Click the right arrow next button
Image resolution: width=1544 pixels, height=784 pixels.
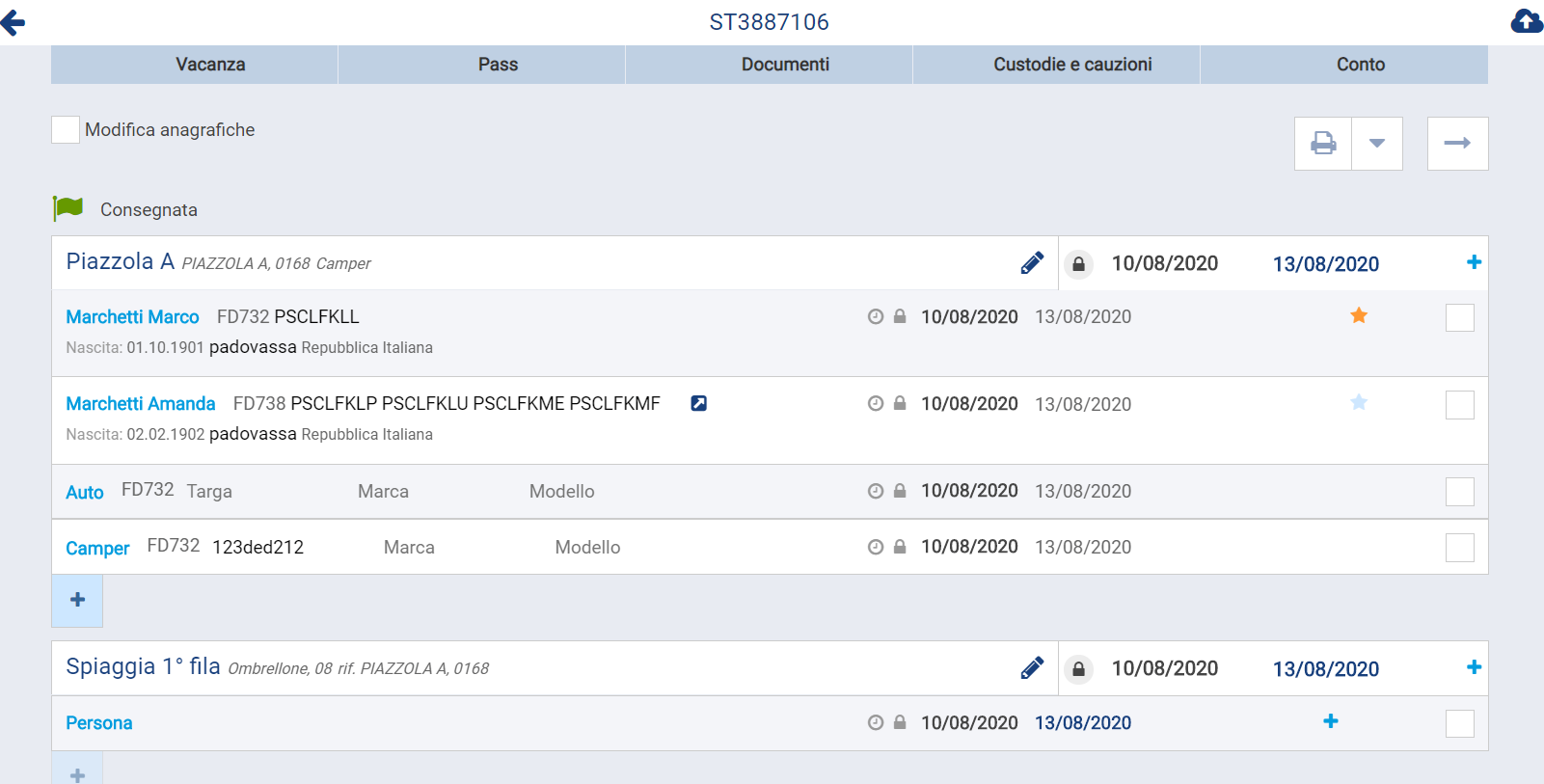point(1457,144)
